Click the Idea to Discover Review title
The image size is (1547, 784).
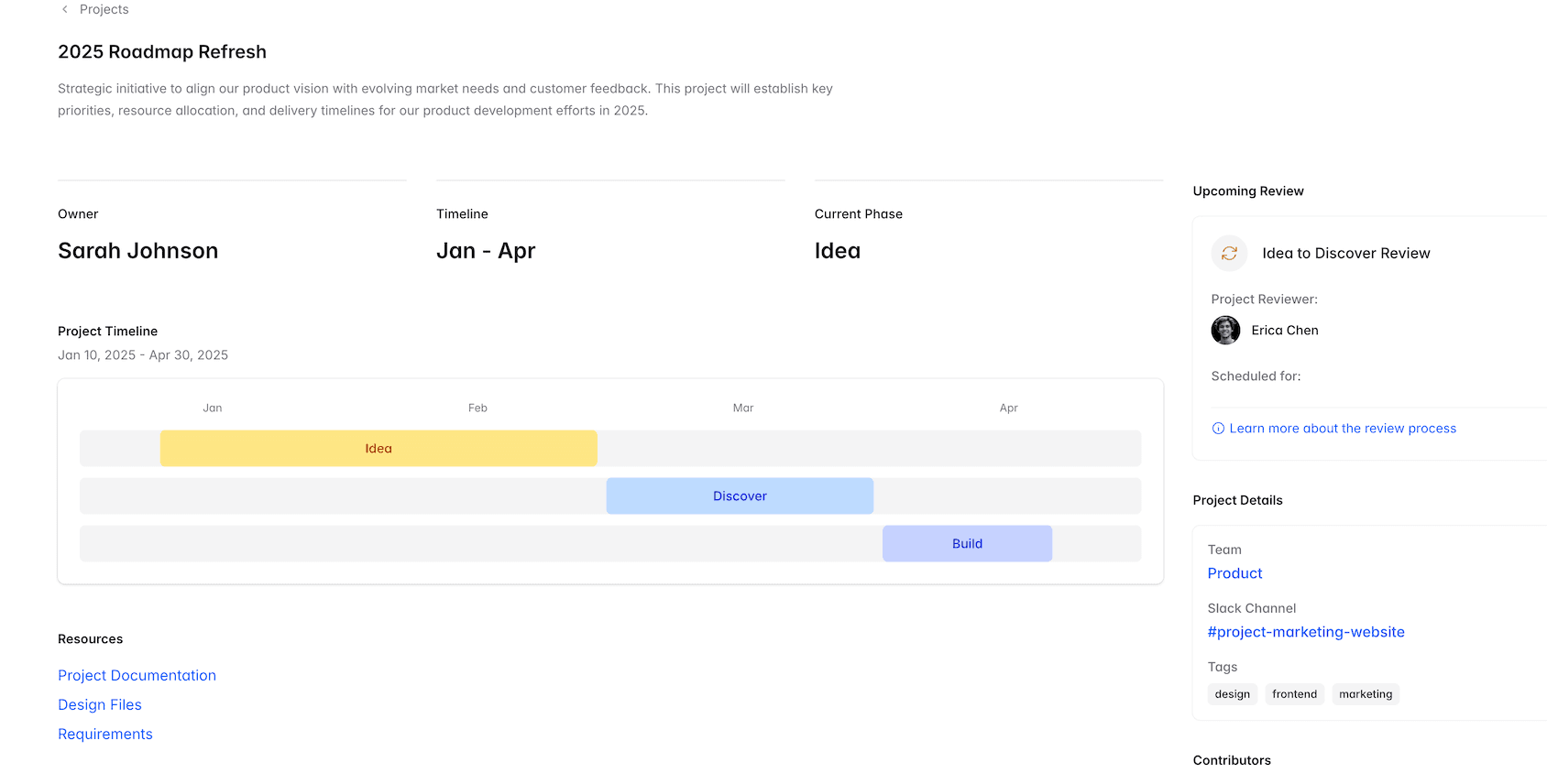click(1345, 254)
